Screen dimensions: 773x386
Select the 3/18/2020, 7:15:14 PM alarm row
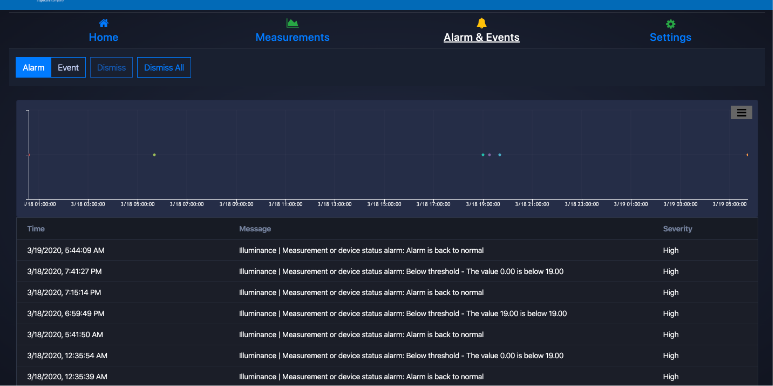pos(387,292)
